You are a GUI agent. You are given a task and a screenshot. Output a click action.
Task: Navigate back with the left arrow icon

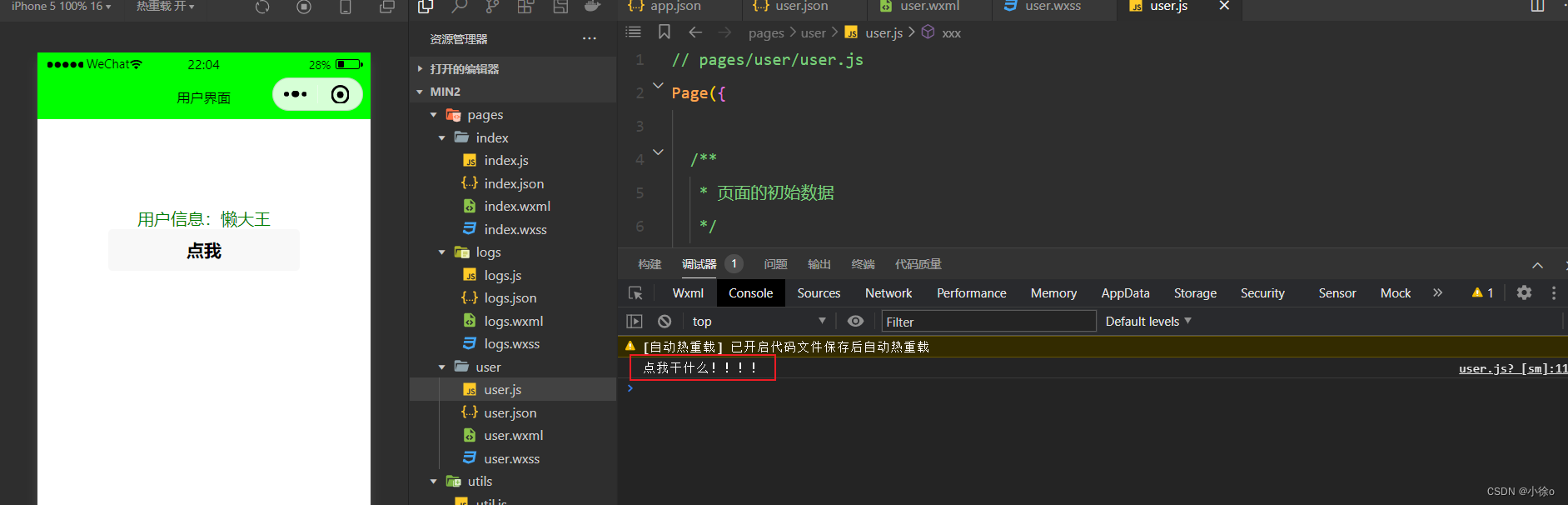coord(695,32)
